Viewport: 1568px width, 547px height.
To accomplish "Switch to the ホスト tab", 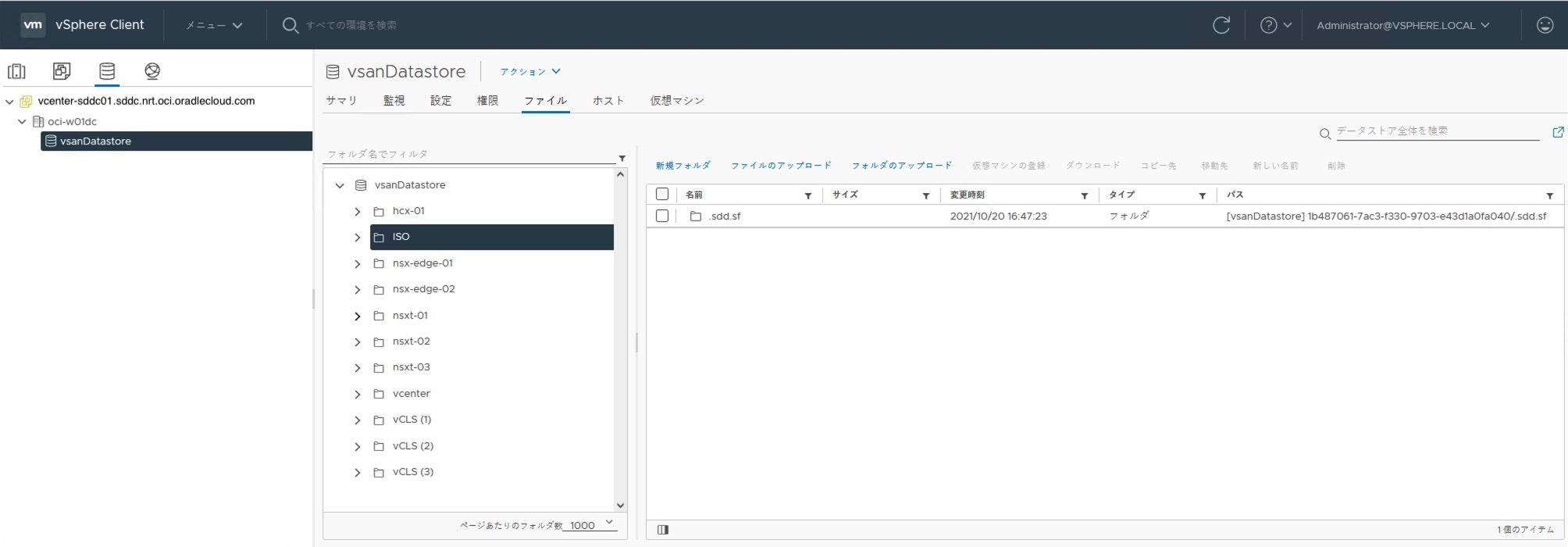I will [608, 101].
